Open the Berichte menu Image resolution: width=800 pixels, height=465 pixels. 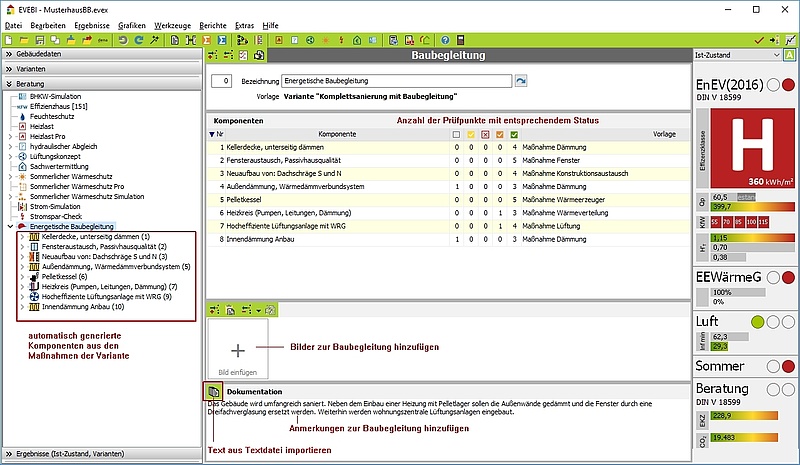[x=213, y=26]
